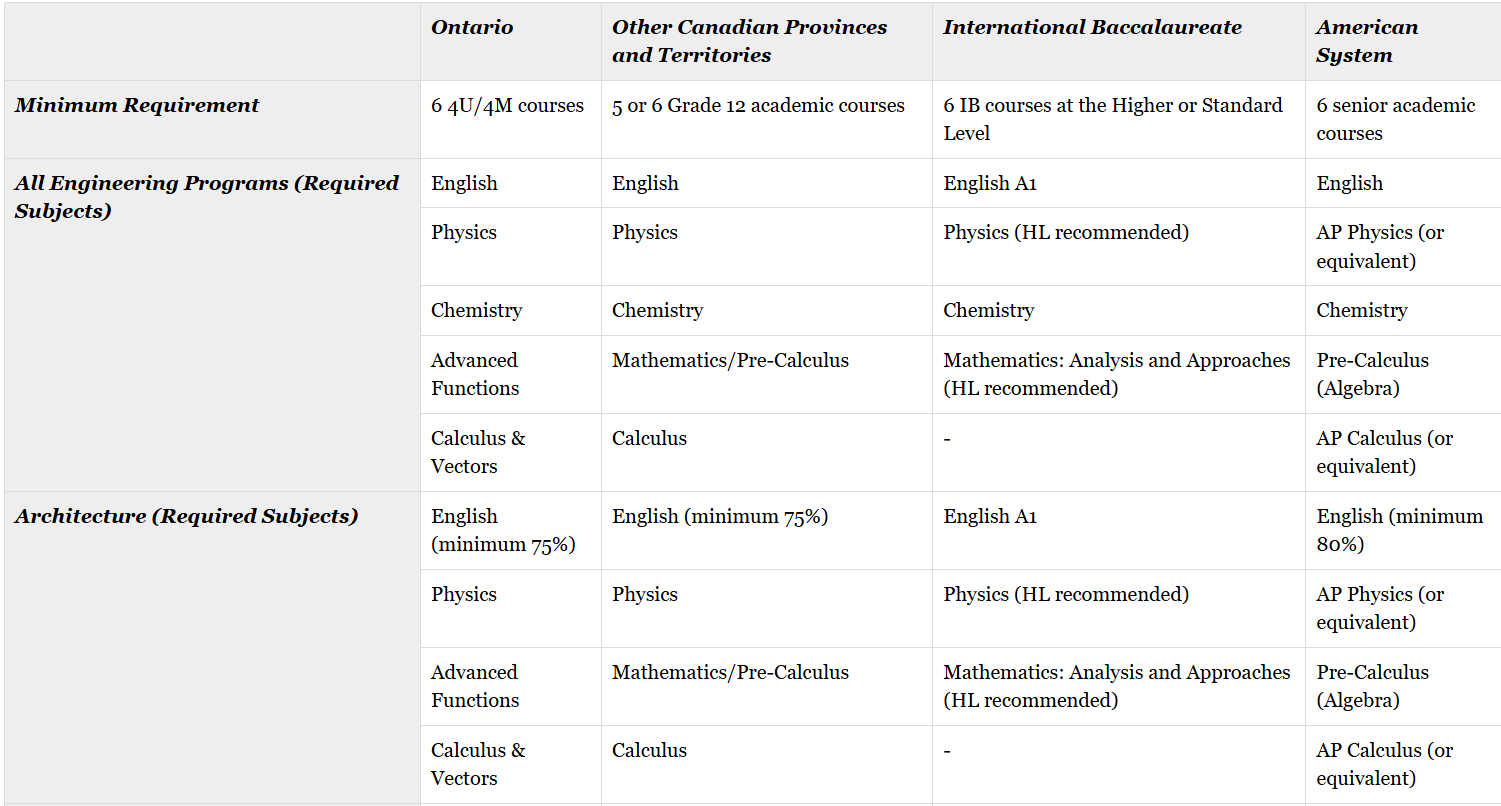Click the International Baccalaureate column header
The image size is (1501, 806).
point(1092,28)
